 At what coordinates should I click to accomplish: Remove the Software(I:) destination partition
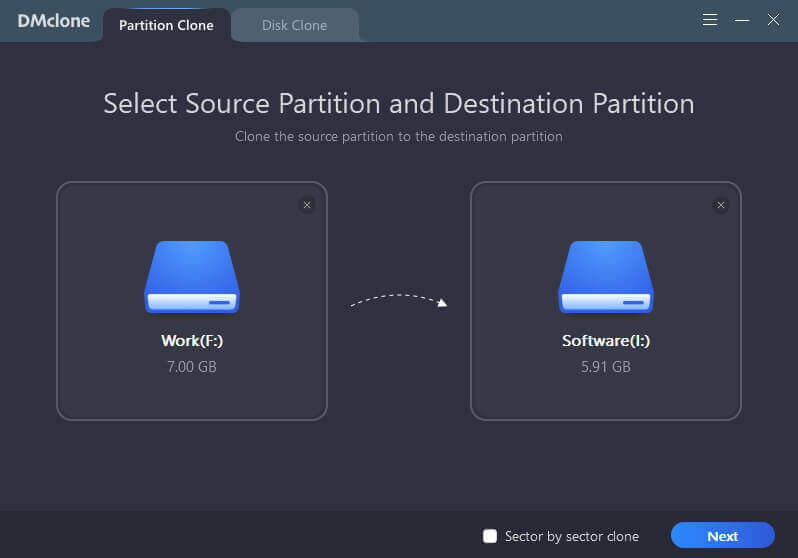pyautogui.click(x=721, y=205)
